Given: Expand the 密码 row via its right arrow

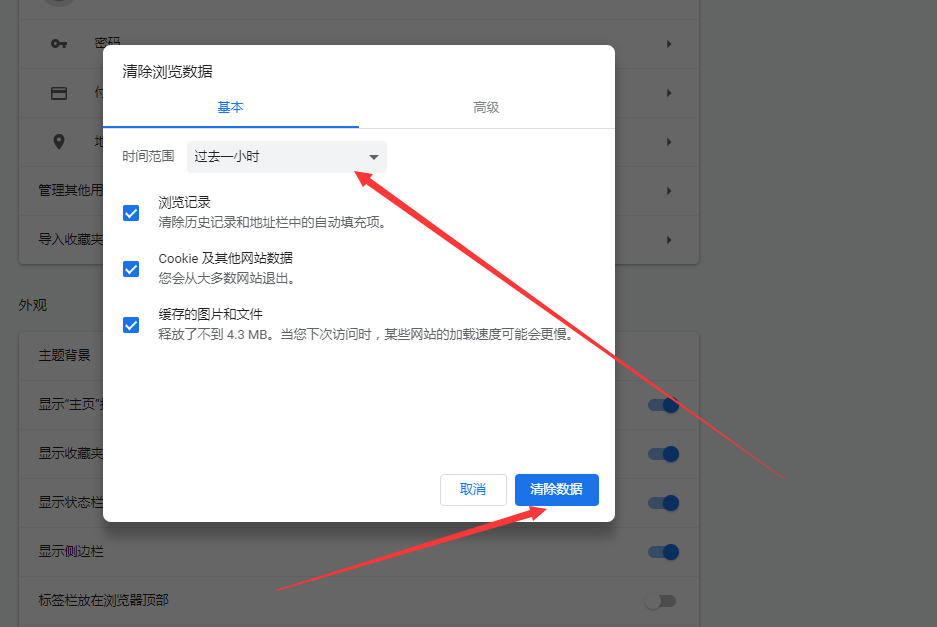Looking at the screenshot, I should 669,44.
